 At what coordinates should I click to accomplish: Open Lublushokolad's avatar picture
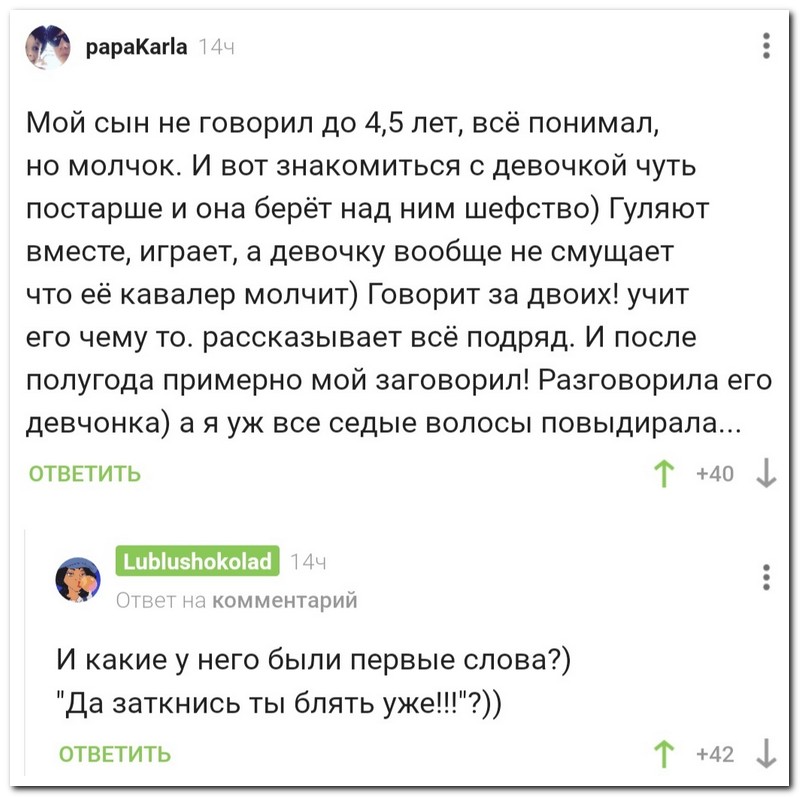(78, 579)
